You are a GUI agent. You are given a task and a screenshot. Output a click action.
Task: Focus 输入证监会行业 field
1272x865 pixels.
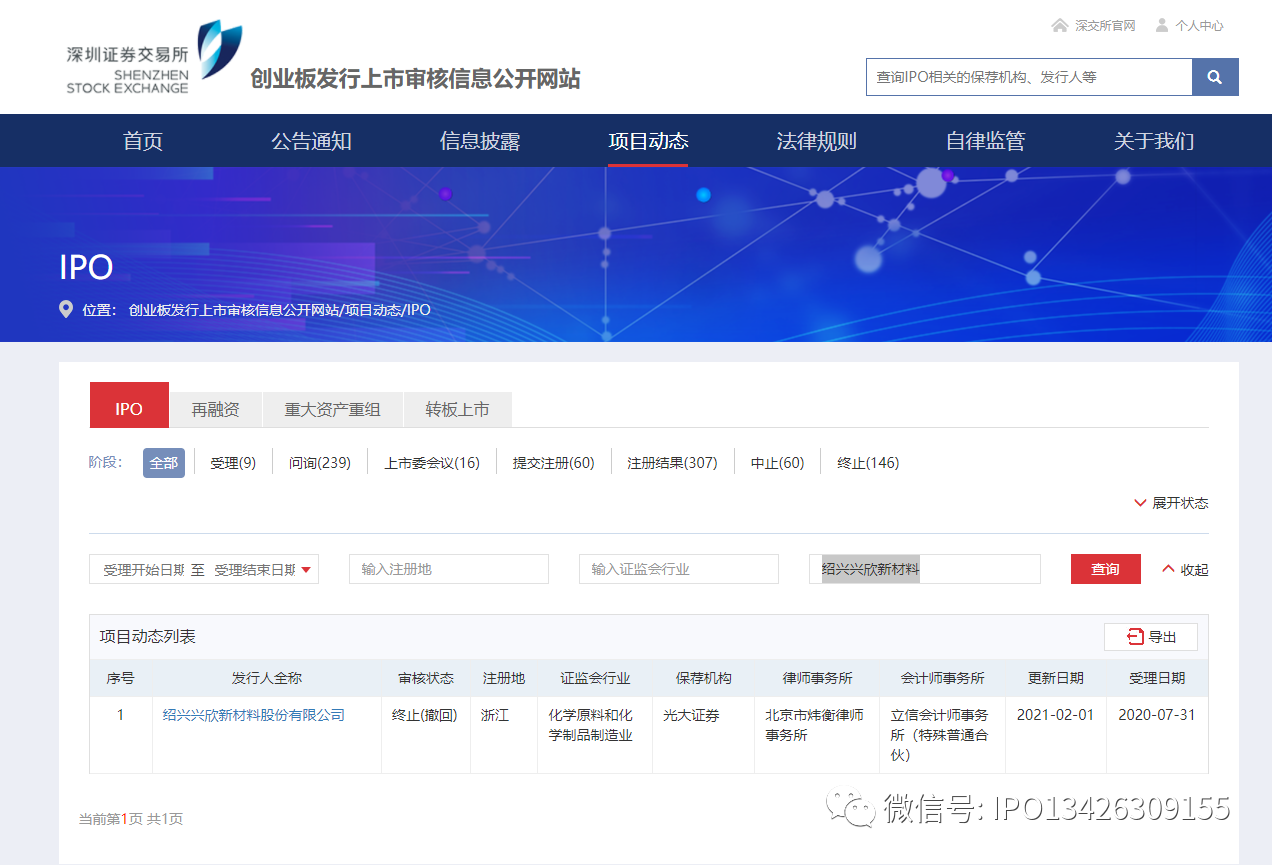click(679, 569)
